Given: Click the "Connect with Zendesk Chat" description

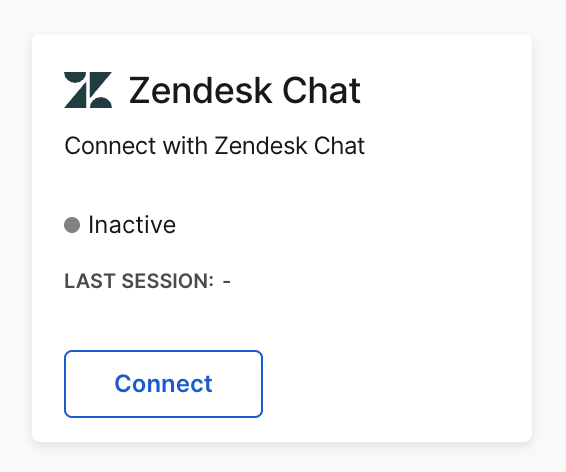Looking at the screenshot, I should (214, 146).
